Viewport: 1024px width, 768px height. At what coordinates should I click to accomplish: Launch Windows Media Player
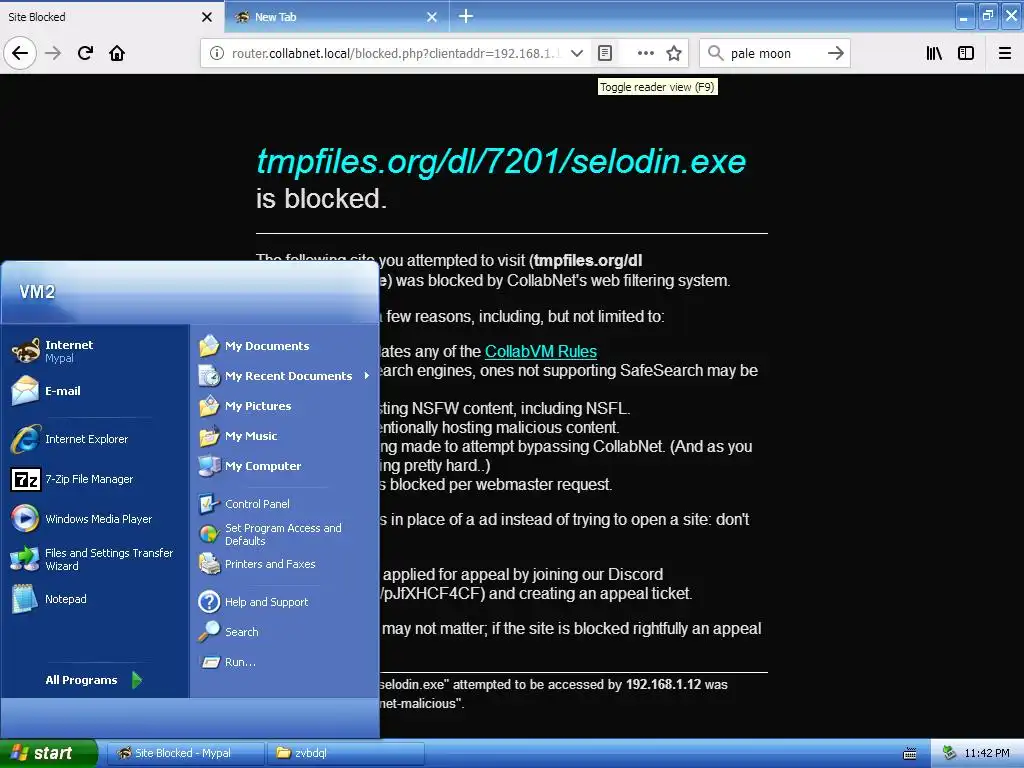[95, 519]
